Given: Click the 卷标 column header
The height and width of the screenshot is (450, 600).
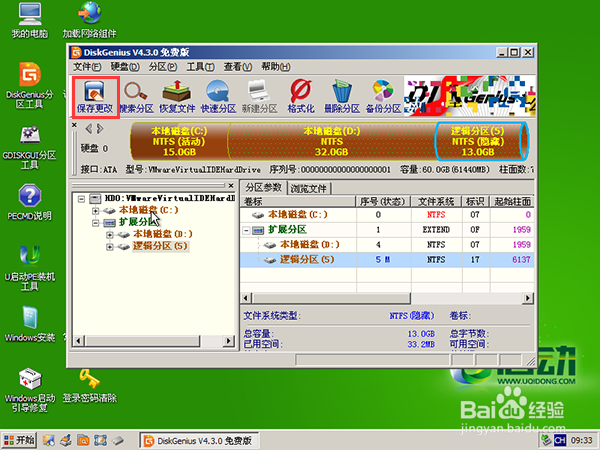Looking at the screenshot, I should pos(298,201).
